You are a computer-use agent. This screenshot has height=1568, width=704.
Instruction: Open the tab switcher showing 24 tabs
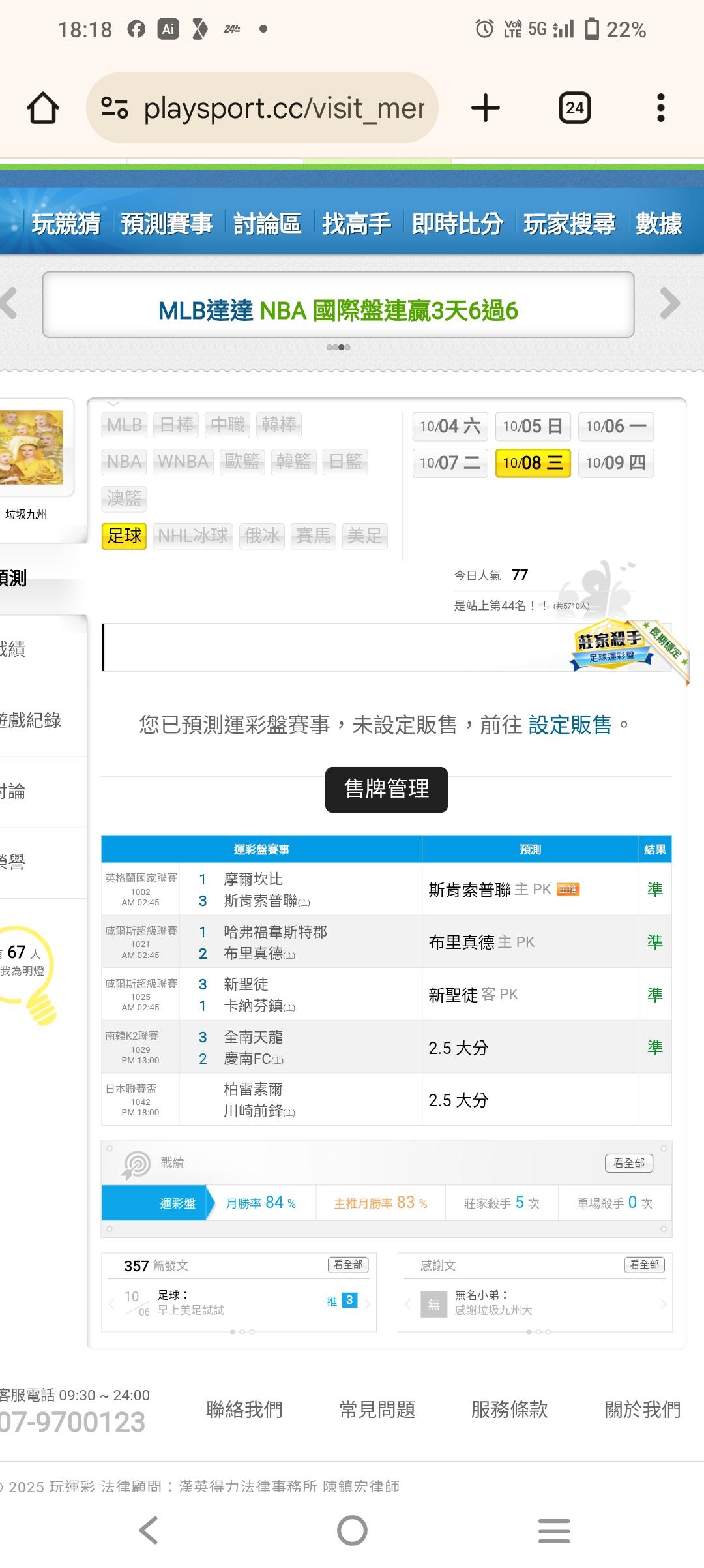tap(574, 108)
